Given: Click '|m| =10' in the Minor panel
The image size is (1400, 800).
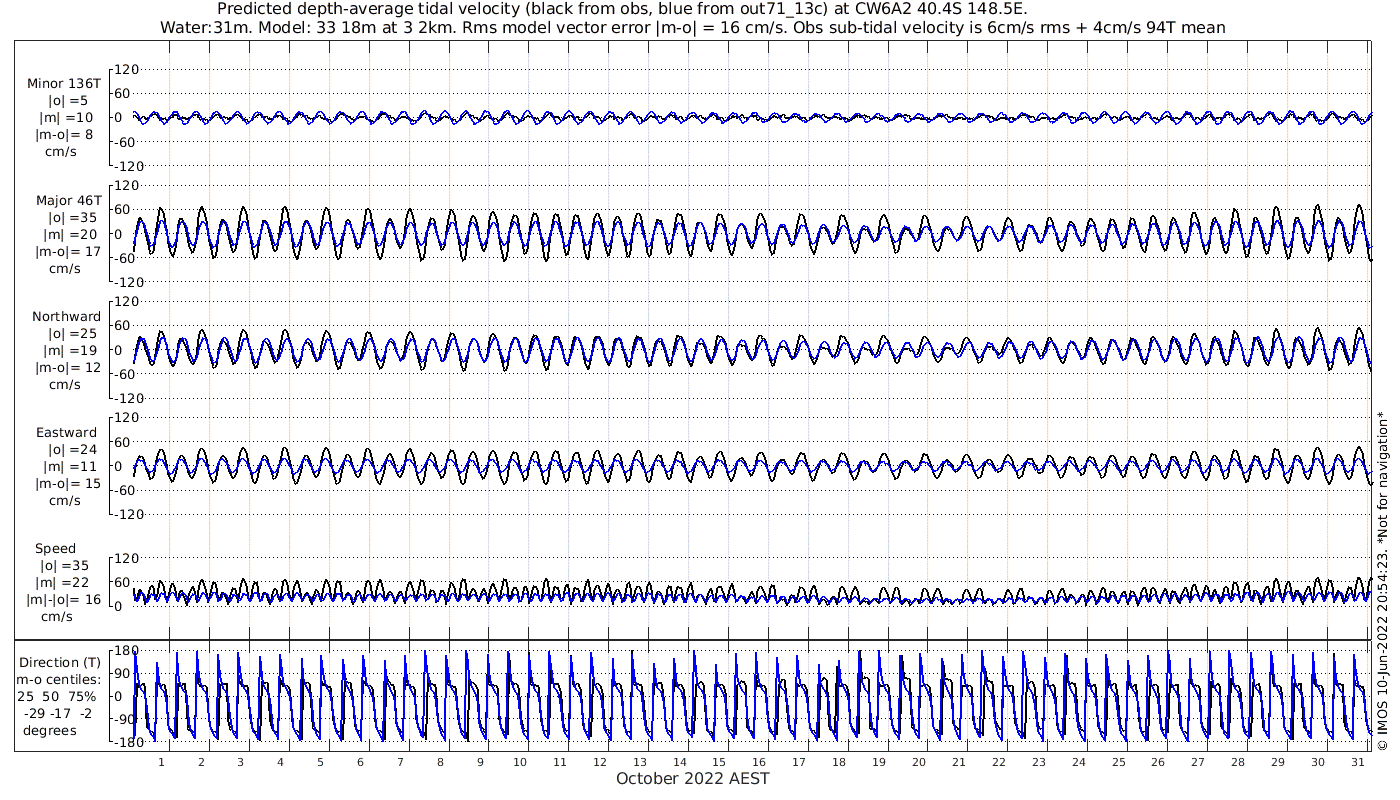Looking at the screenshot, I should click(x=68, y=118).
